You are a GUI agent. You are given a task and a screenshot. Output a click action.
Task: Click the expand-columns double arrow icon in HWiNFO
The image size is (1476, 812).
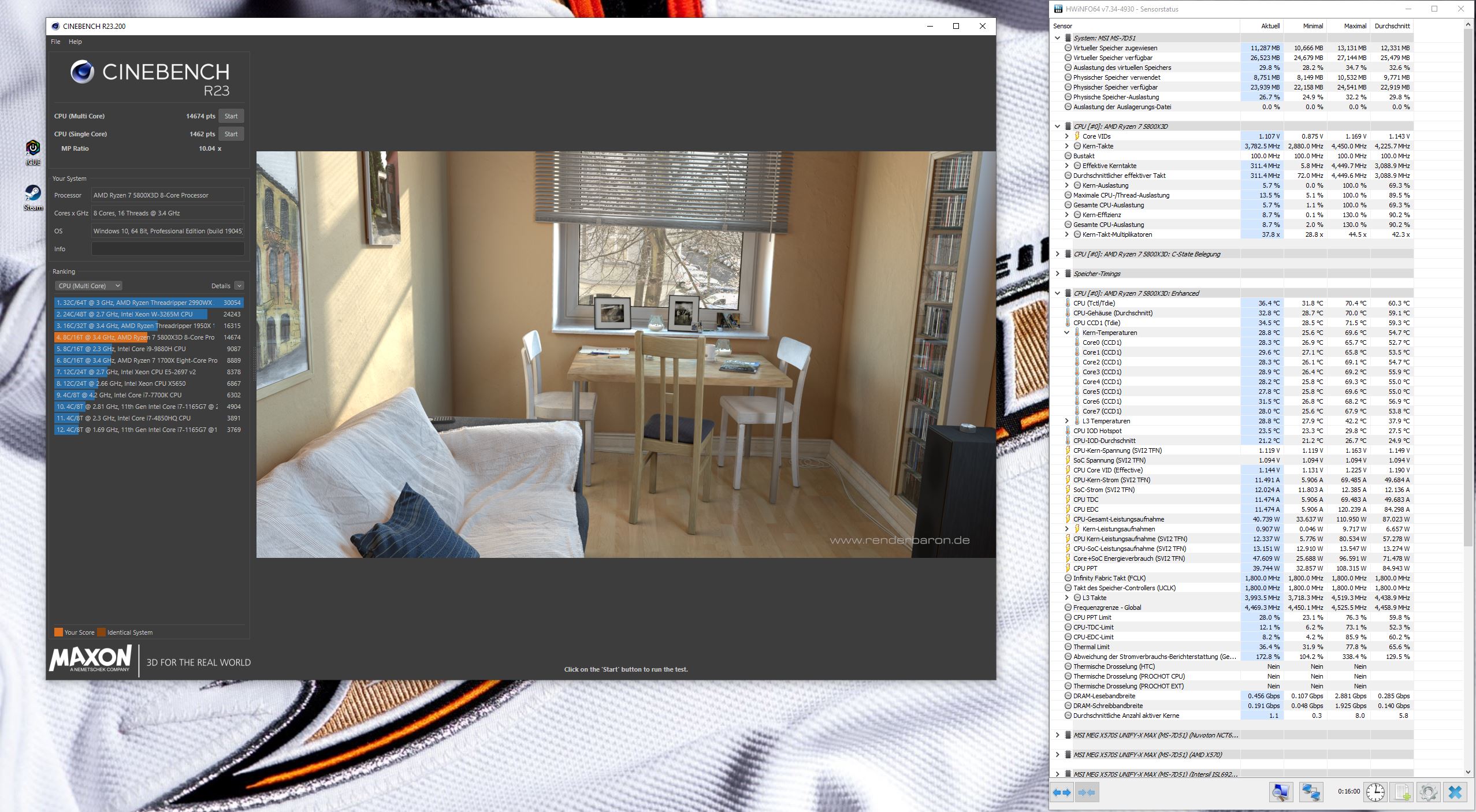coord(1061,792)
